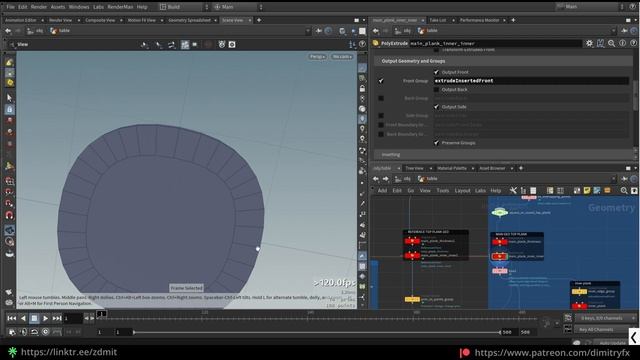Go back in scene view path bar

8,31
